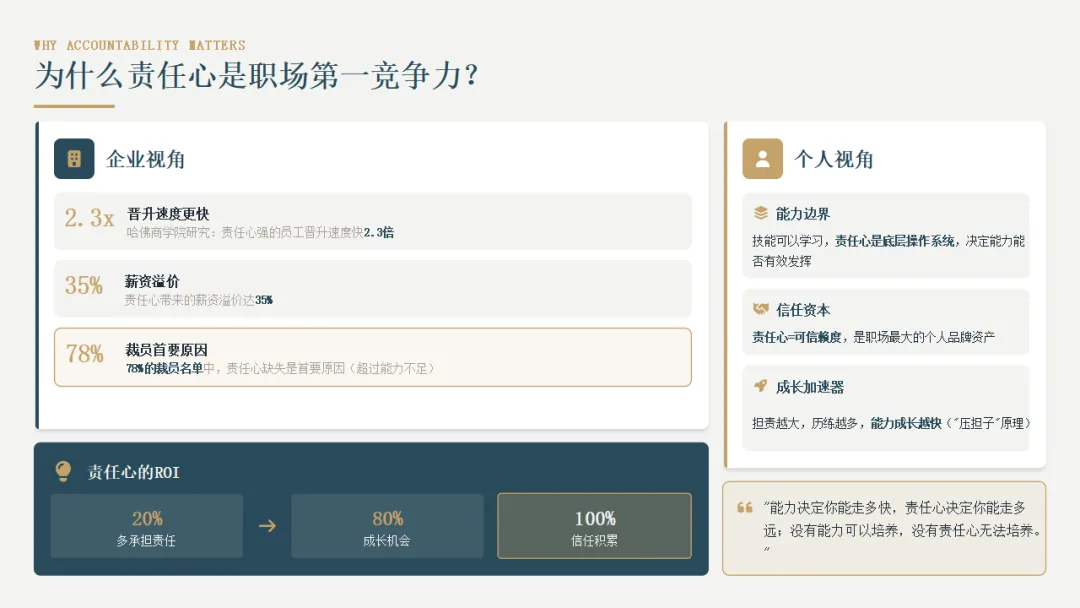Click the building icon beside 企业视角
Image resolution: width=1080 pixels, height=608 pixels.
74,159
